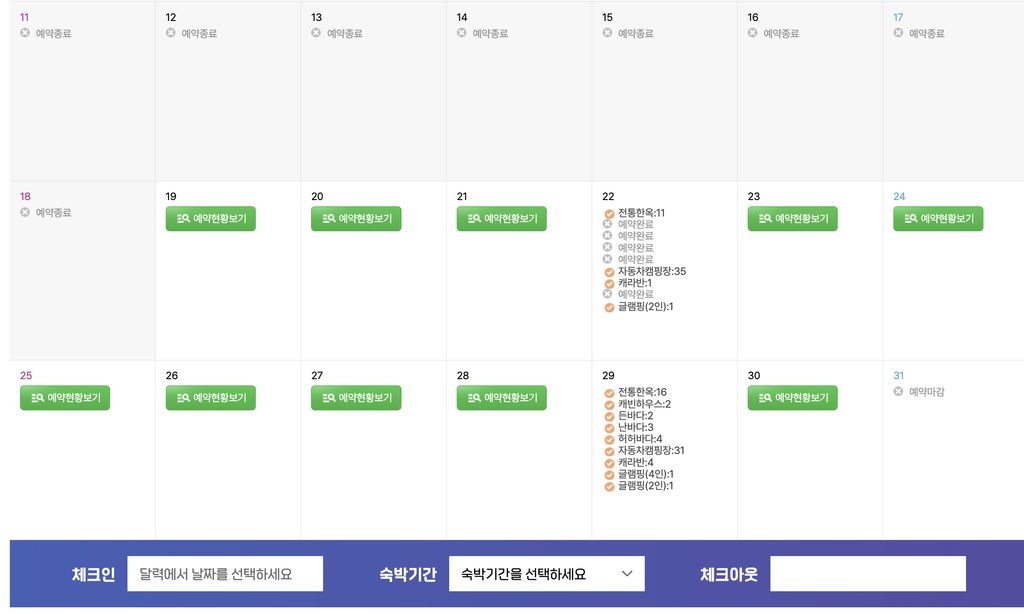Click the 체크아웃 label

click(729, 574)
